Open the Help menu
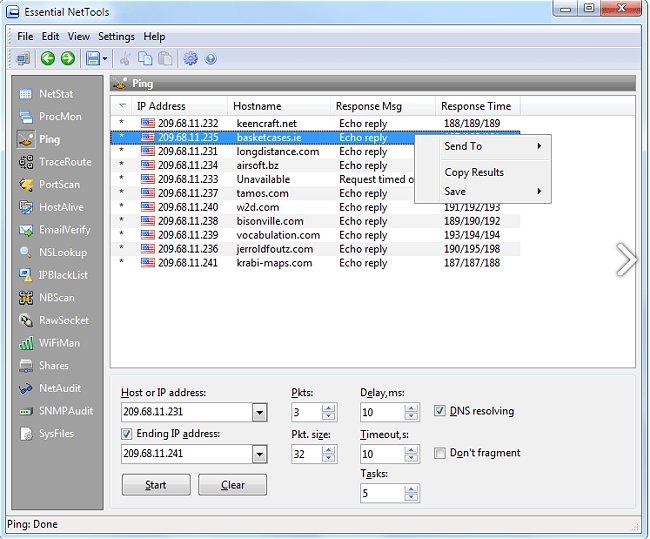Image resolution: width=650 pixels, height=539 pixels. 154,36
